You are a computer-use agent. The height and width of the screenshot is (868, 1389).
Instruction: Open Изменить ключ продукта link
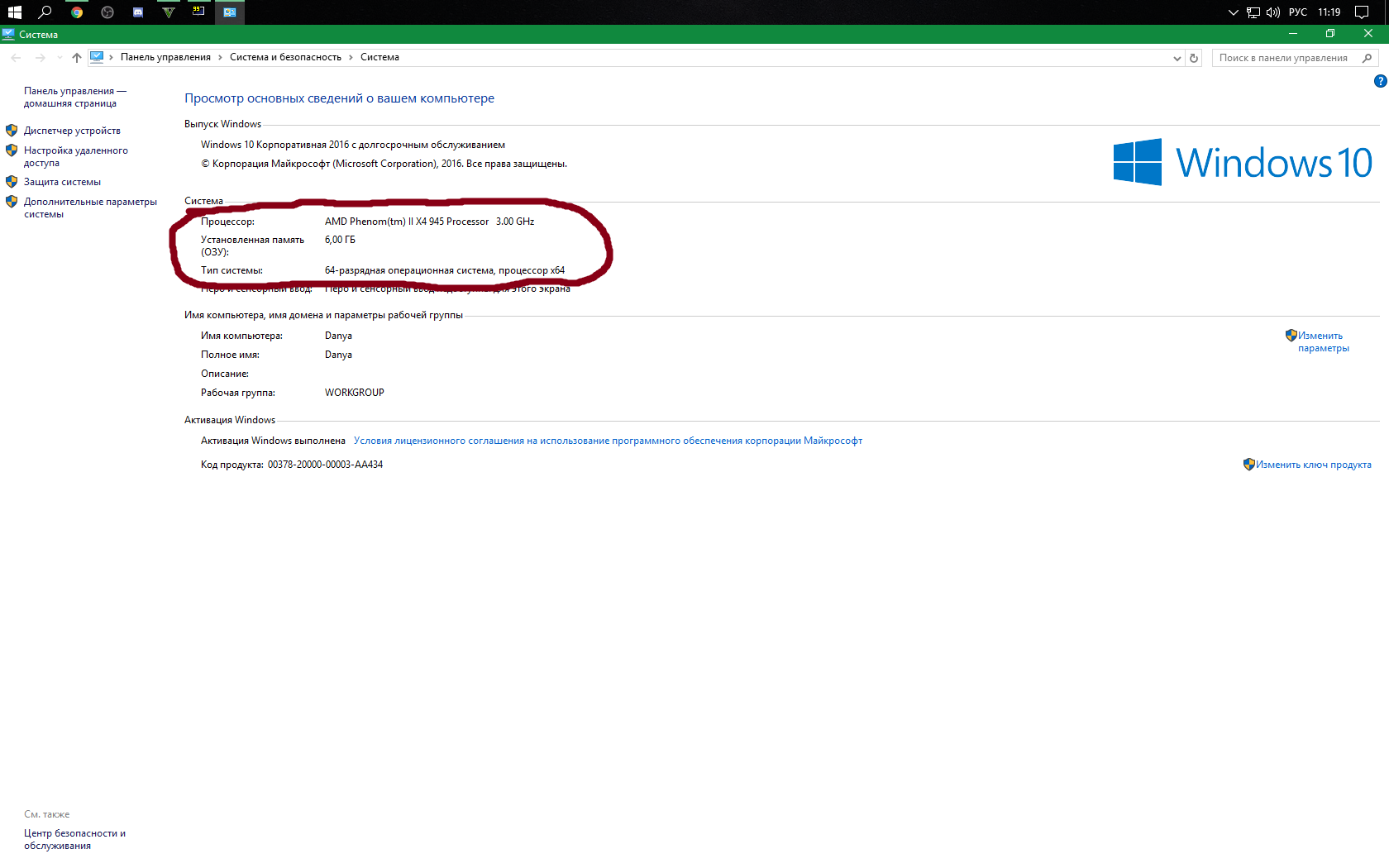click(x=1313, y=465)
